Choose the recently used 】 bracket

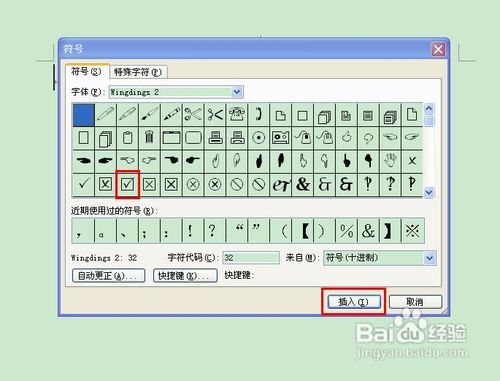click(390, 231)
